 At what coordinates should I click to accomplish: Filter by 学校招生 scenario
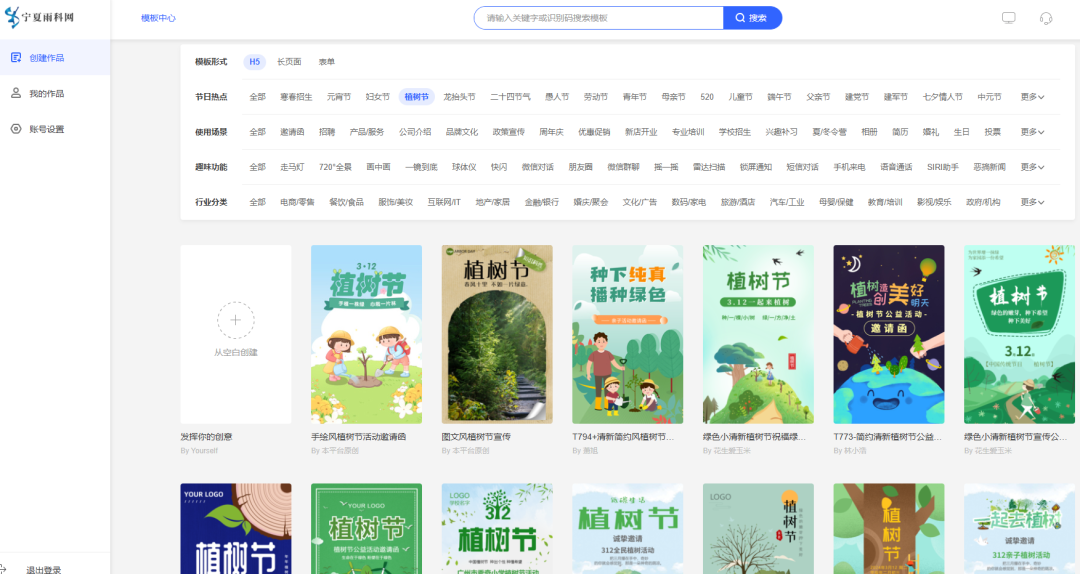[735, 132]
